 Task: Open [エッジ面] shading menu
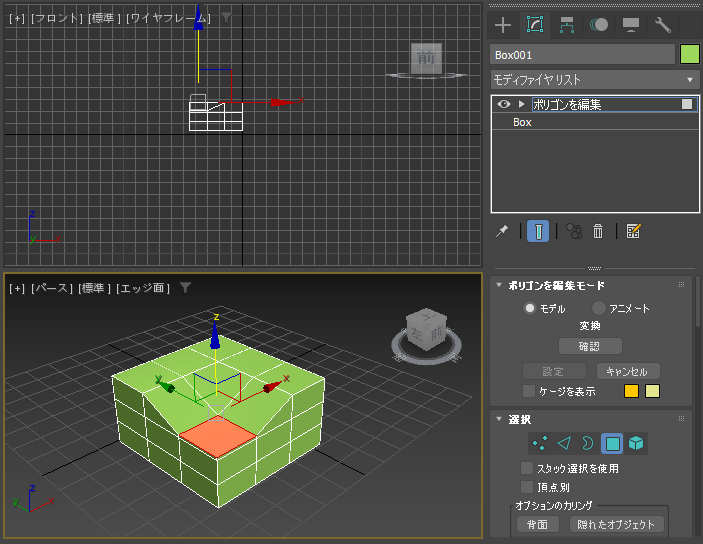[143, 288]
